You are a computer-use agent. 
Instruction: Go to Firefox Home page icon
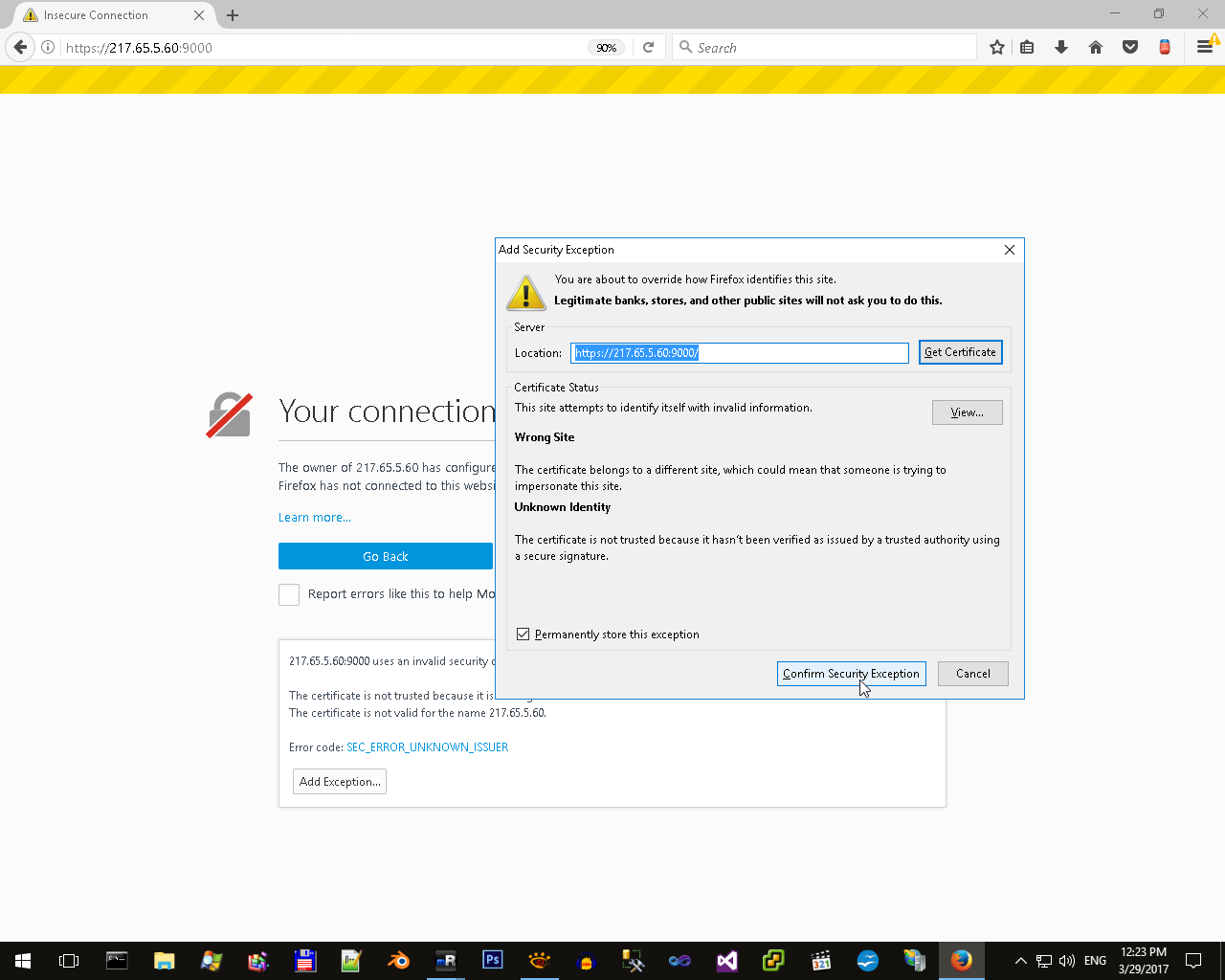pos(1096,47)
